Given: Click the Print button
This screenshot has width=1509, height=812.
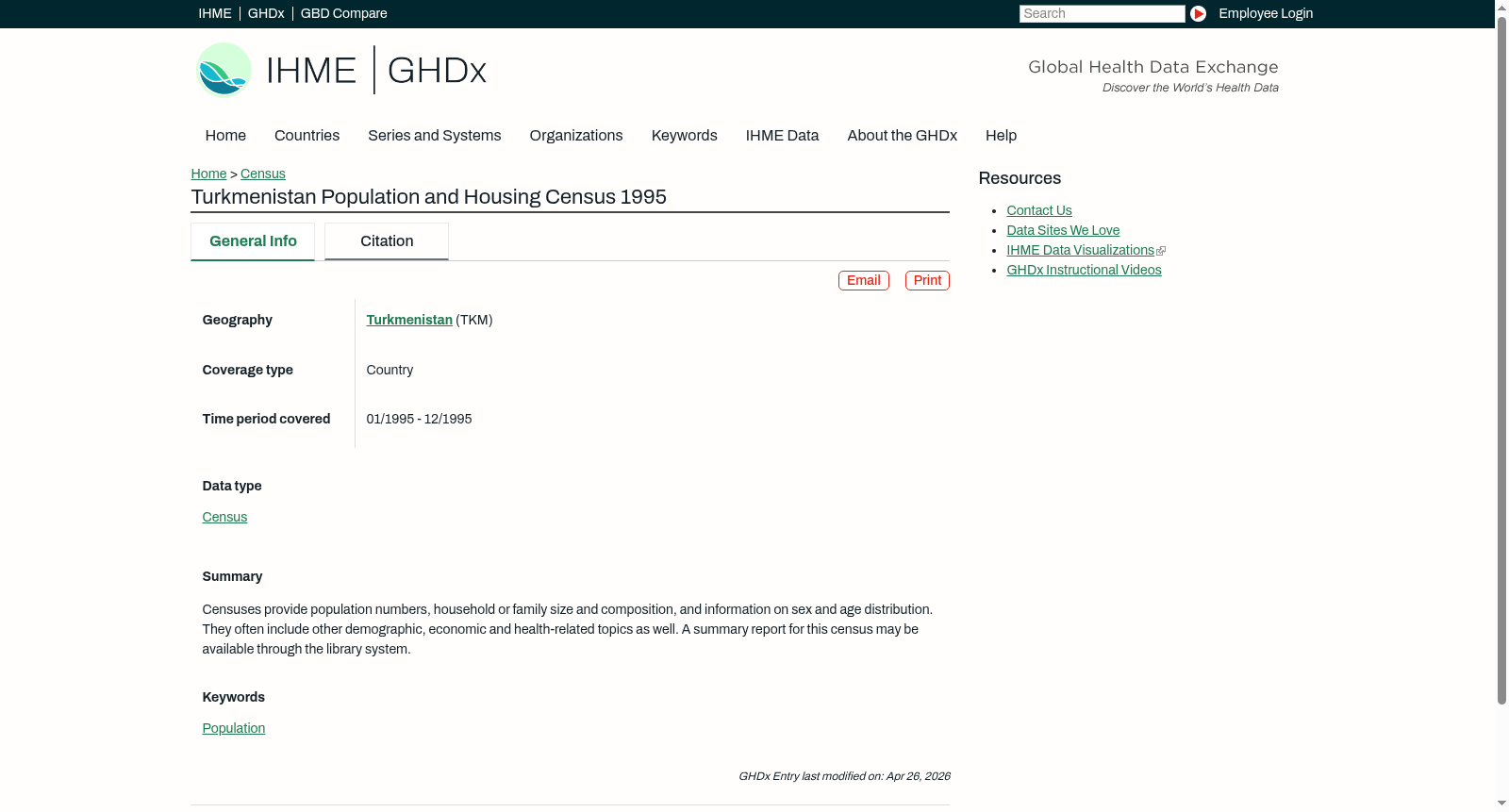Looking at the screenshot, I should (927, 280).
